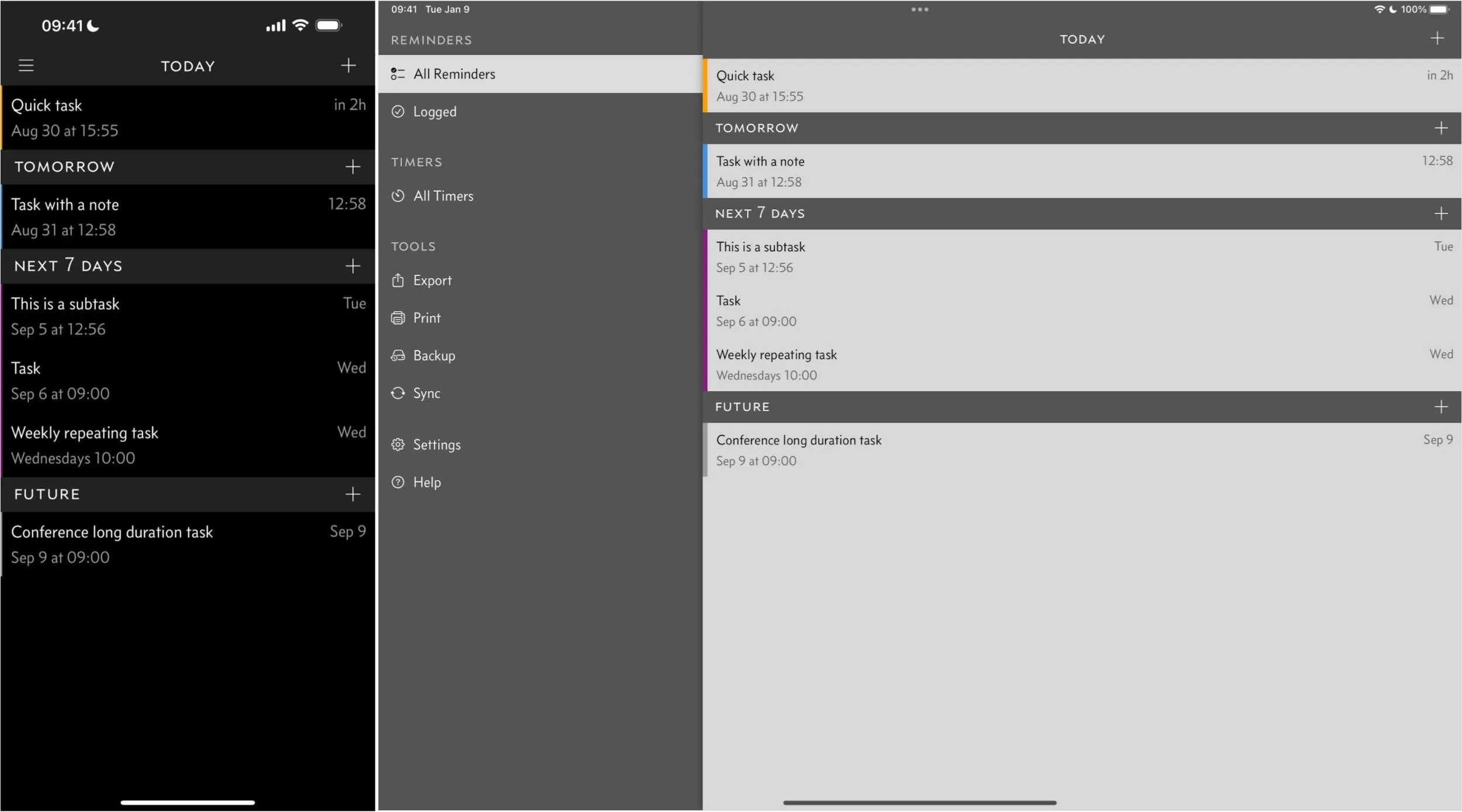1462x812 pixels.
Task: Tap the Wi-Fi status icon on phone
Action: 300,25
